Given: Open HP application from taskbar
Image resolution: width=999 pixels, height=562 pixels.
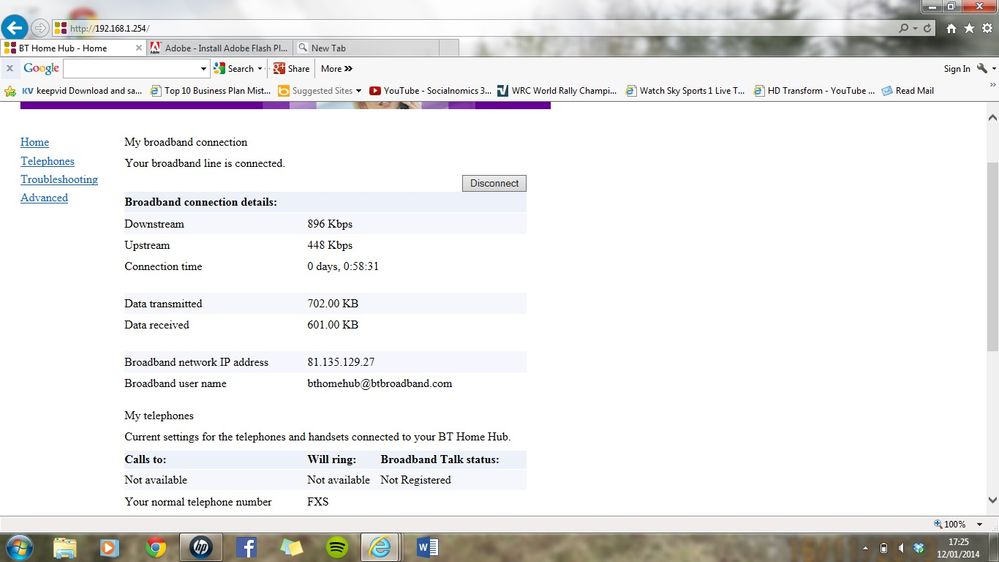Looking at the screenshot, I should [x=201, y=547].
